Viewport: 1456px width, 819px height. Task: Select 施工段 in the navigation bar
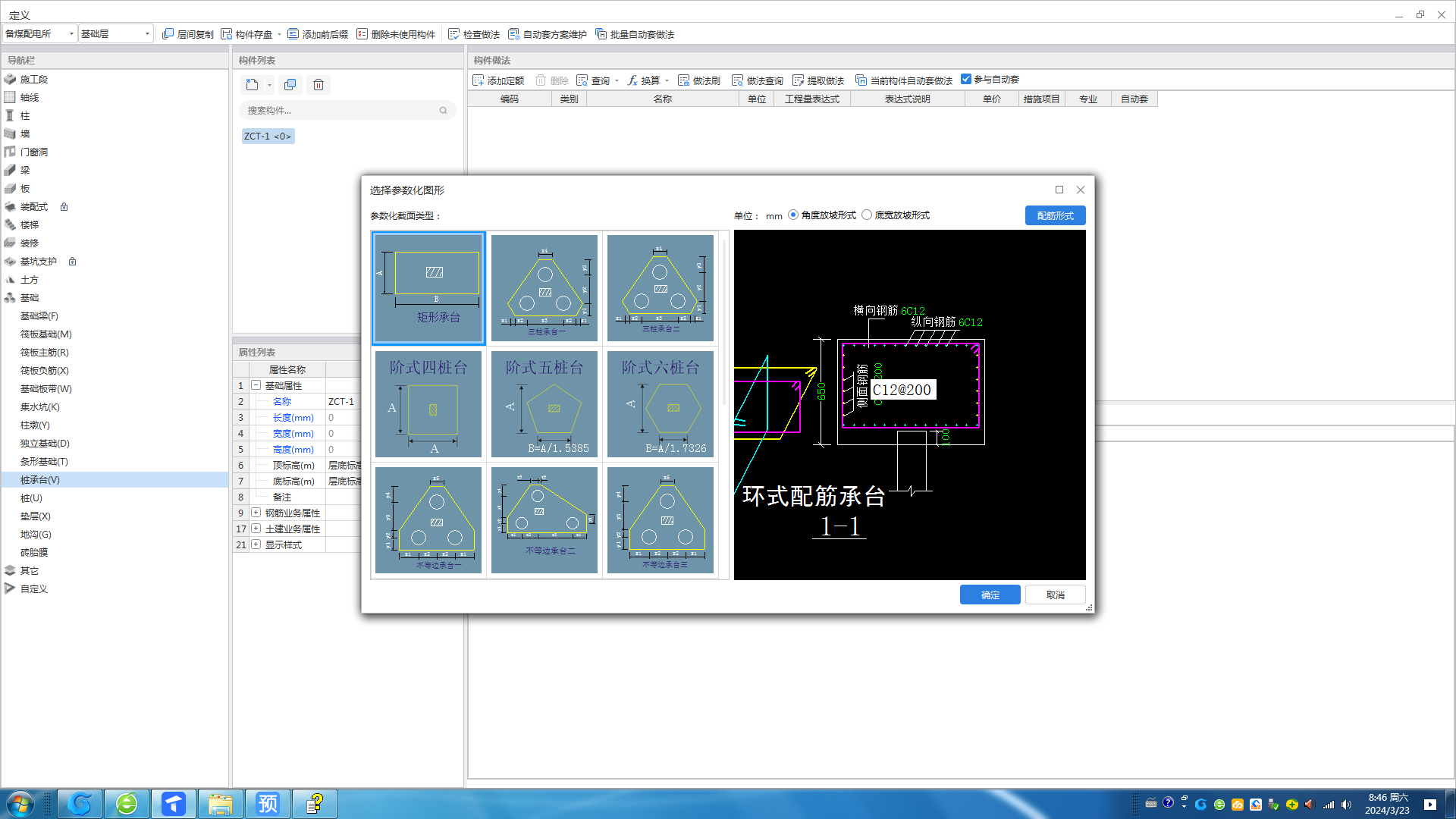pyautogui.click(x=33, y=80)
